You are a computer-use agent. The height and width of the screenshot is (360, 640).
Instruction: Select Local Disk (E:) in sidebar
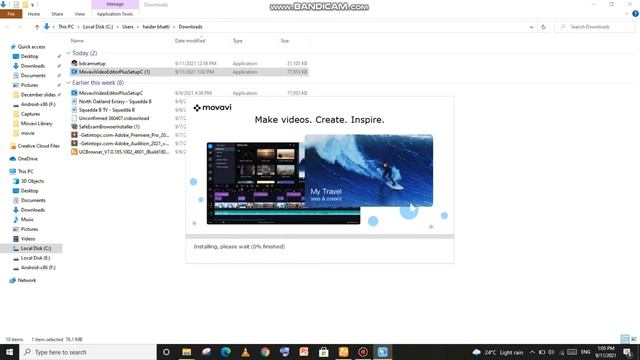click(36, 258)
